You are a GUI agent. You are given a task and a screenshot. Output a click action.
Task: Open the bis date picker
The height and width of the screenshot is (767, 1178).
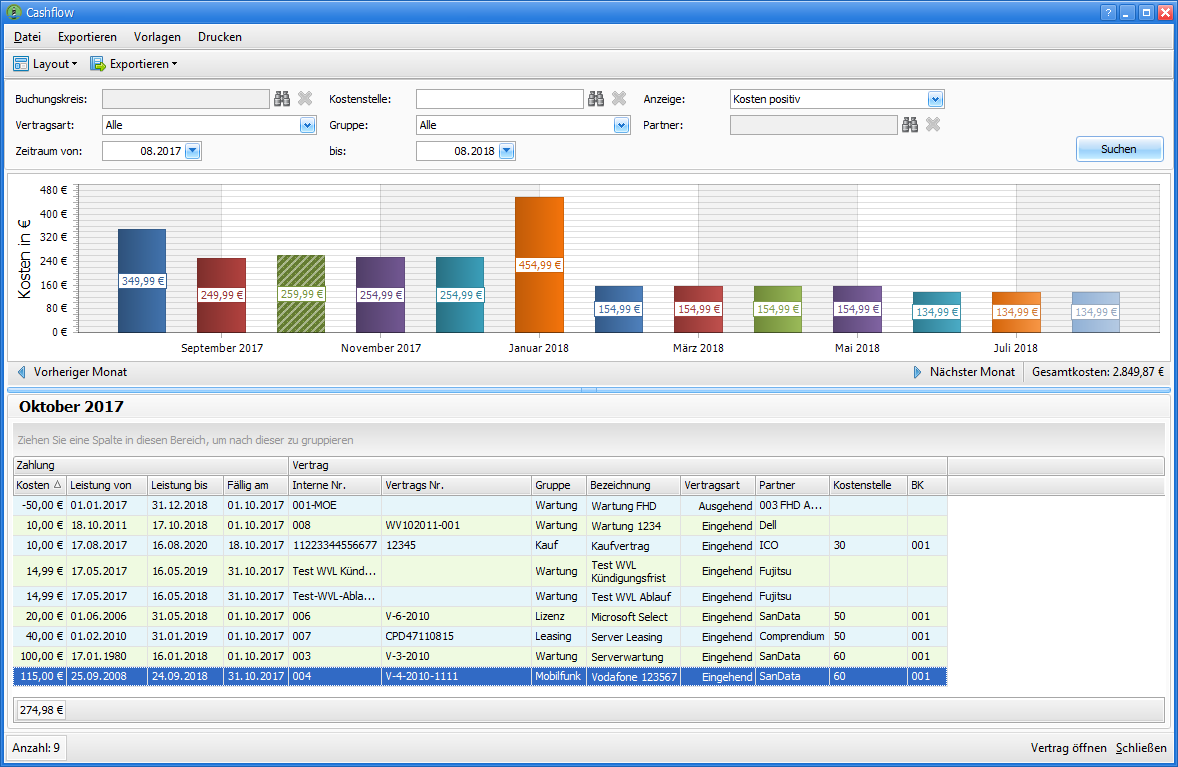(x=506, y=151)
